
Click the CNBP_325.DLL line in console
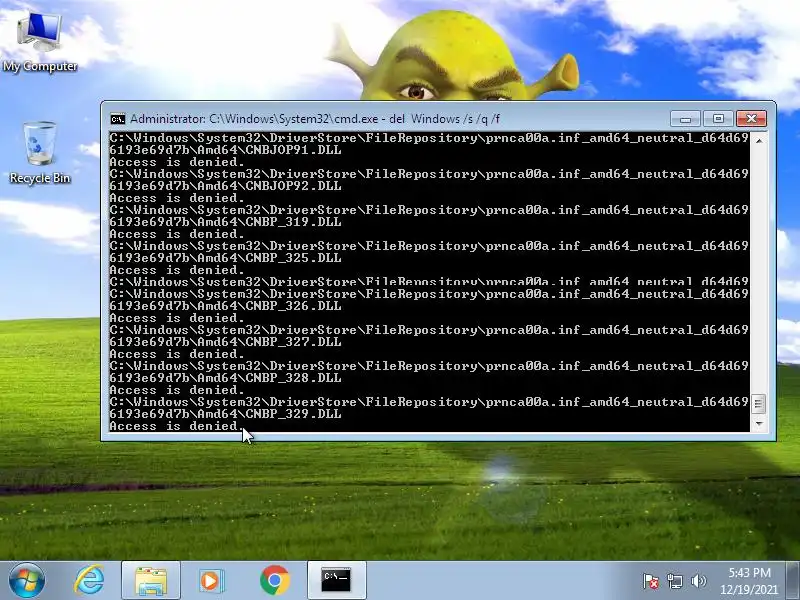coord(225,258)
